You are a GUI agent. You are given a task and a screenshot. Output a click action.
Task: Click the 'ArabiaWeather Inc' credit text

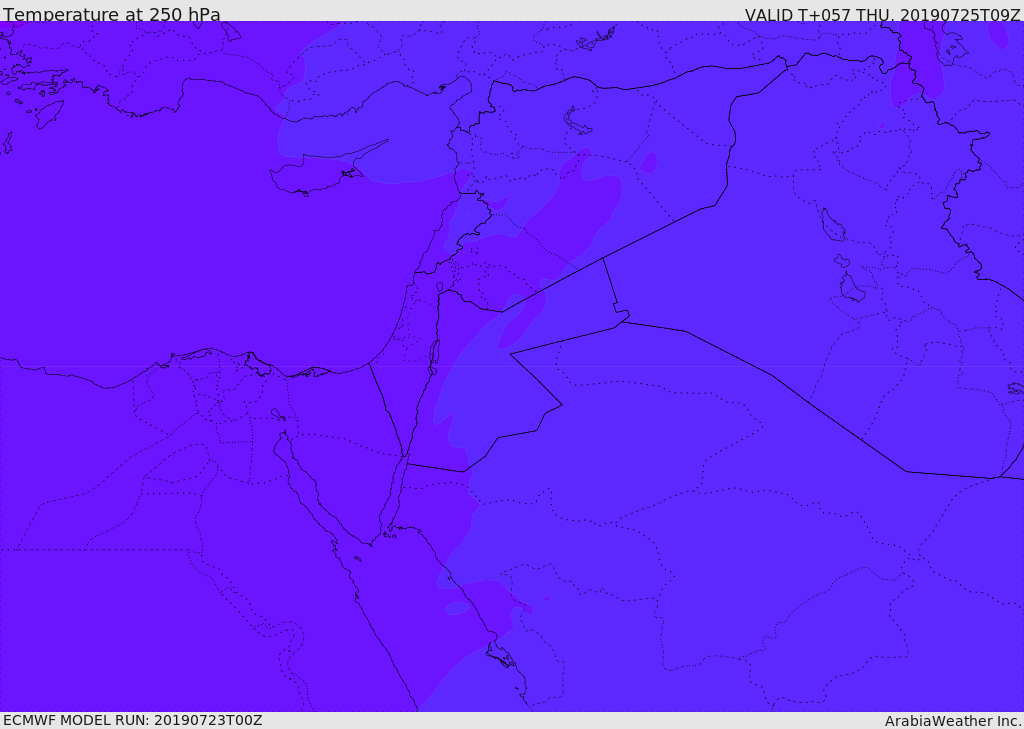[953, 721]
